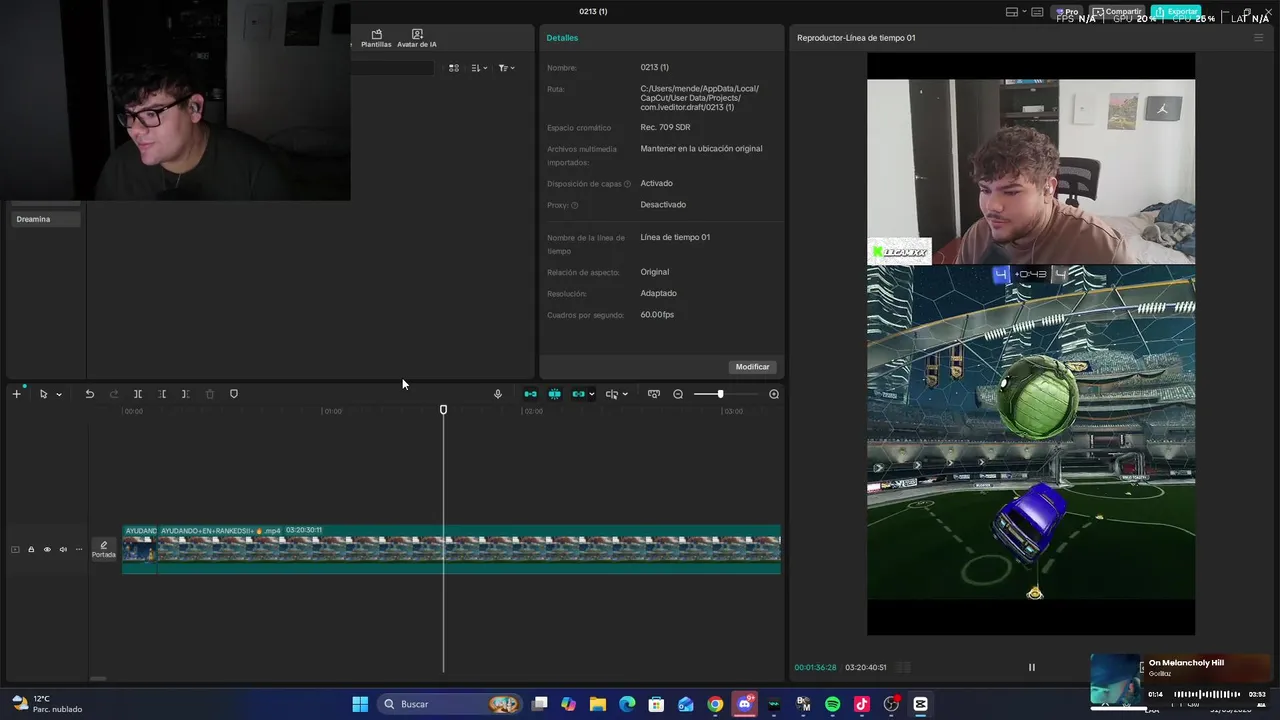
Task: Toggle auto snapping in timeline
Action: [x=554, y=394]
